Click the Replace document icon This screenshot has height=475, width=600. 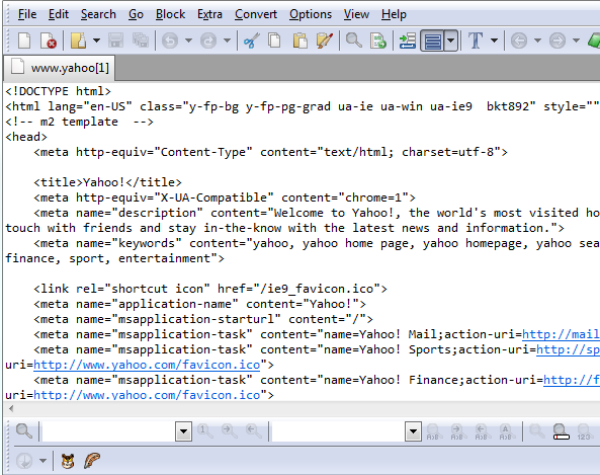coord(378,41)
